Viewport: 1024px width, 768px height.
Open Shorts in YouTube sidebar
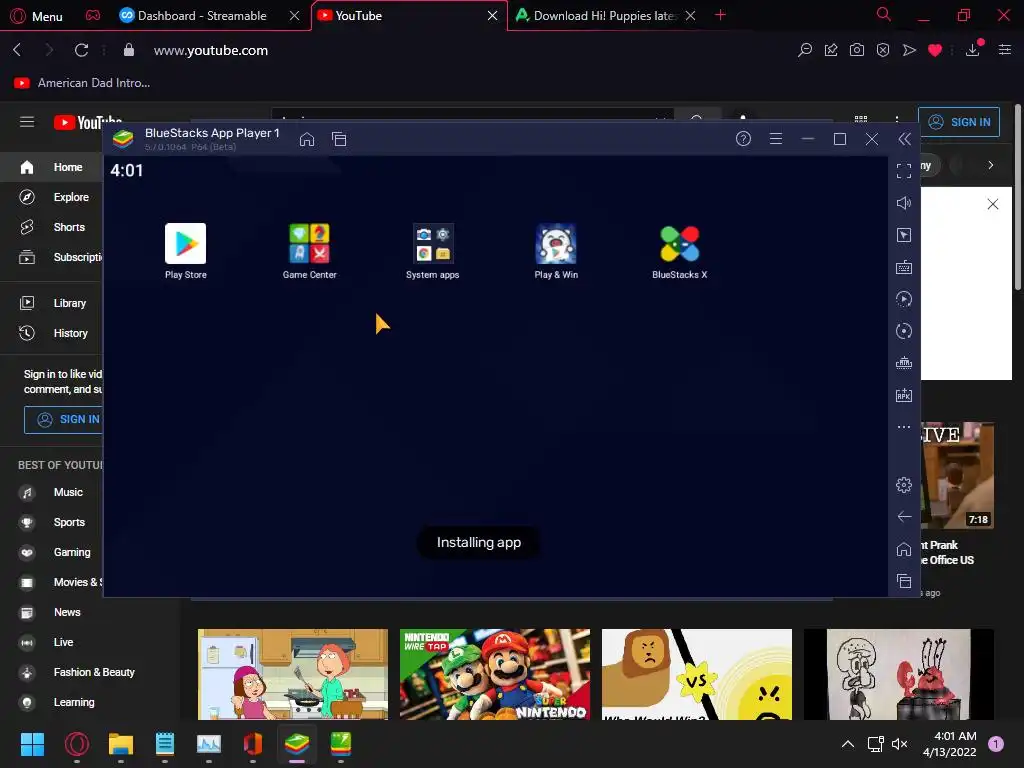(52, 227)
